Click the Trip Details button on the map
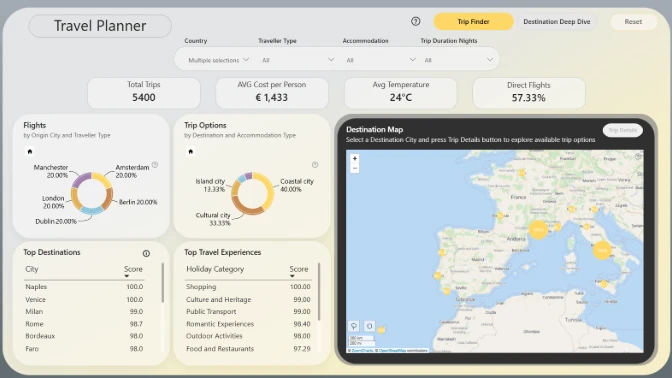672x378 pixels. tap(622, 130)
